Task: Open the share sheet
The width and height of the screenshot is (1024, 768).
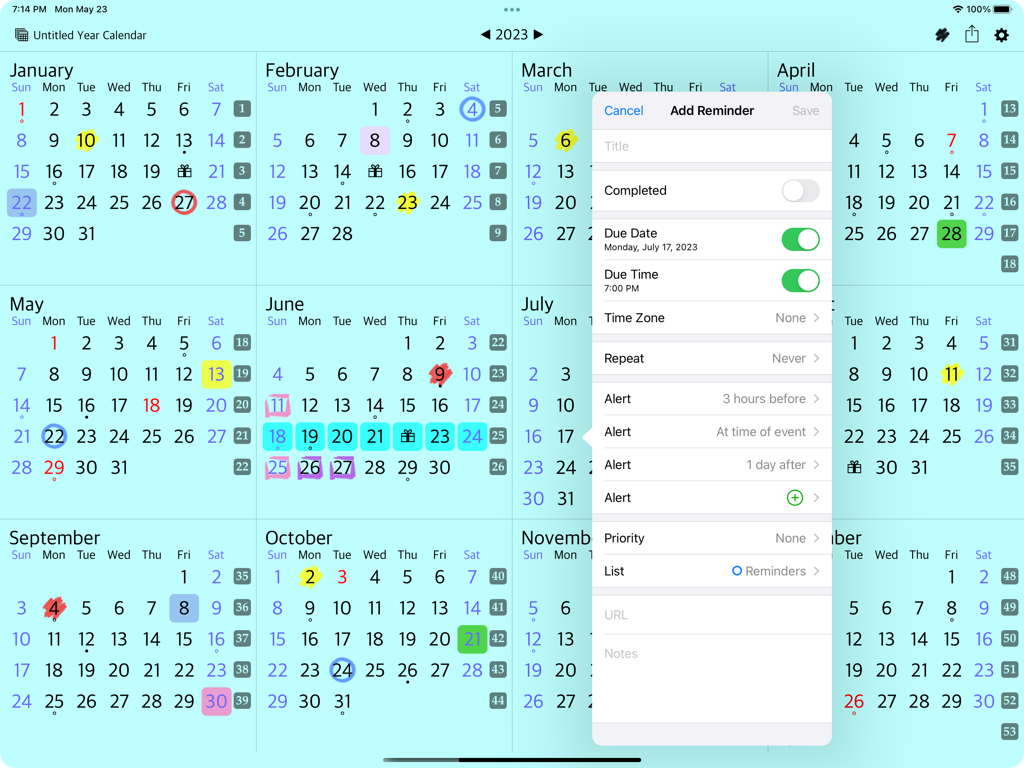Action: 971,34
